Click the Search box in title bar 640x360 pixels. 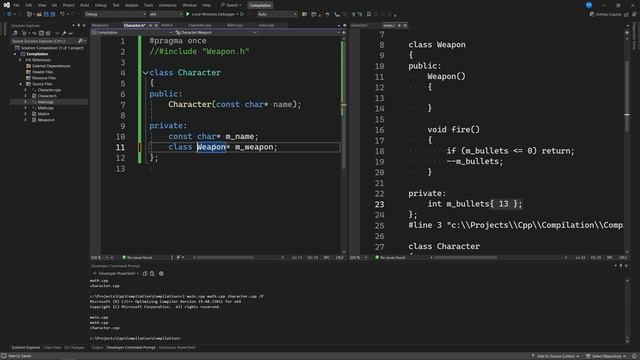click(x=231, y=5)
